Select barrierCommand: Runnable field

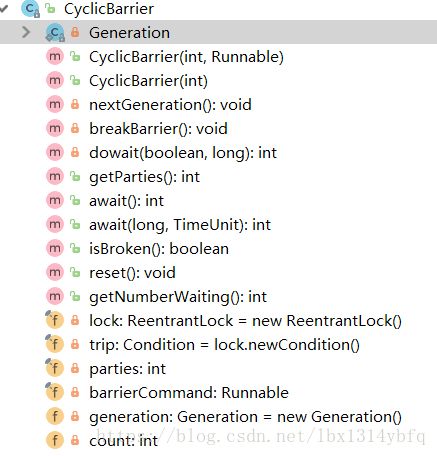(189, 393)
